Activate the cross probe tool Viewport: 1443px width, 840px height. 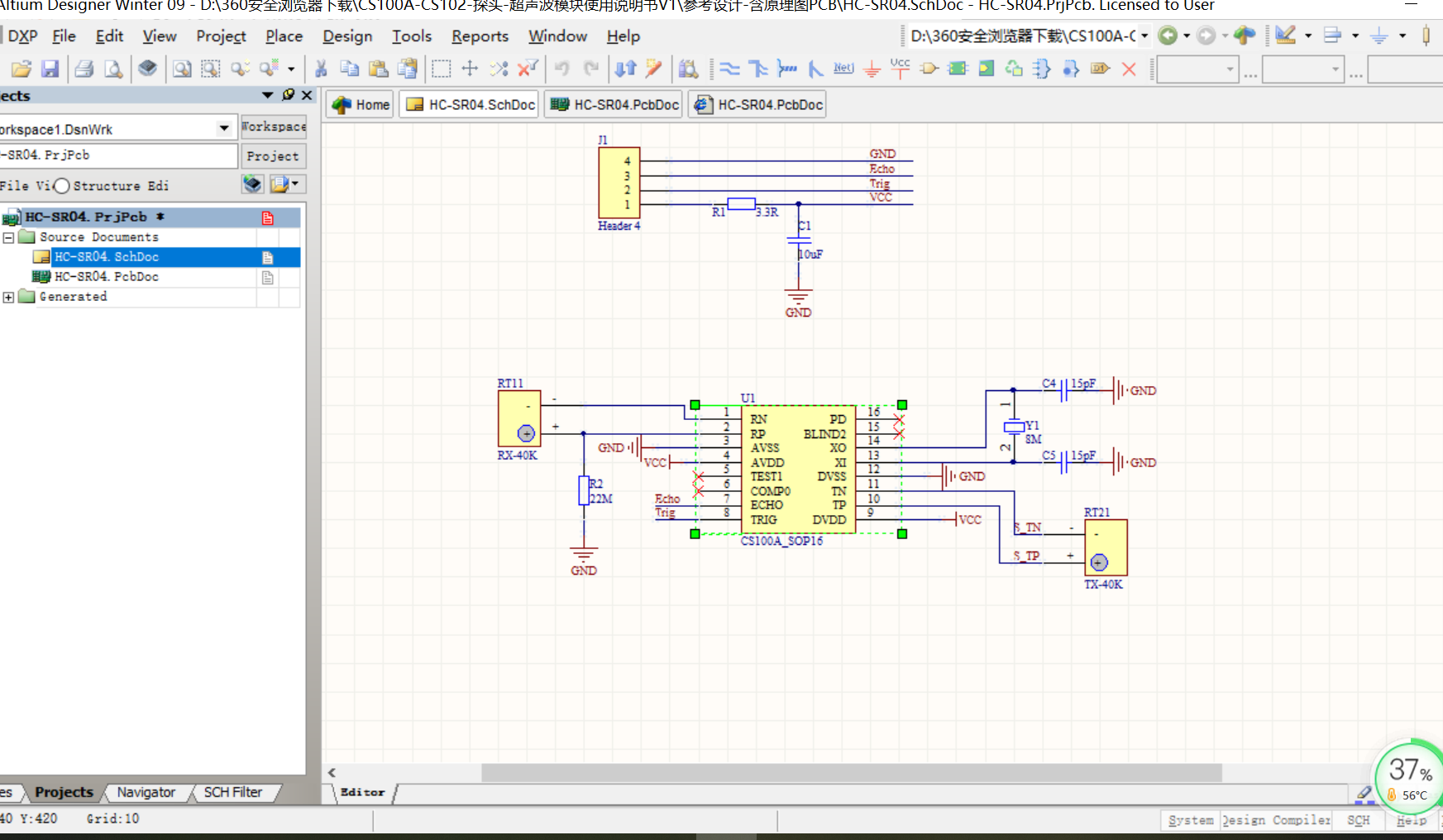654,69
